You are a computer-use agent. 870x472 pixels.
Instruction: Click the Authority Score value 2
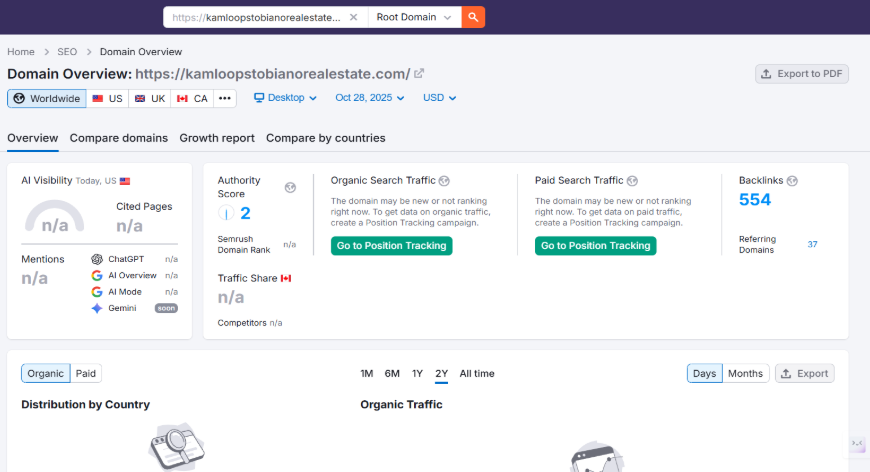click(x=245, y=213)
